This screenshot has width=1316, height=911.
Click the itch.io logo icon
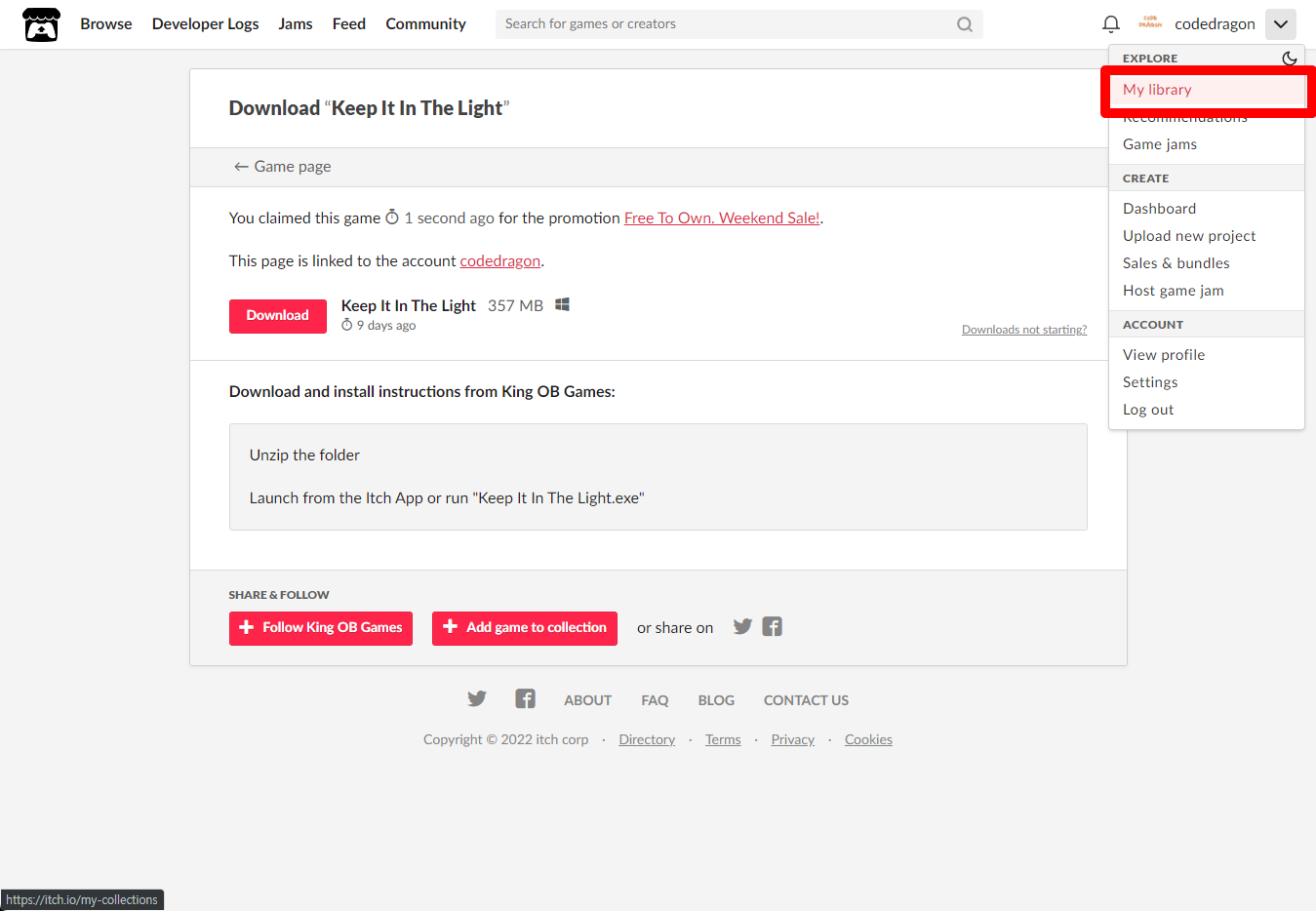pos(41,24)
